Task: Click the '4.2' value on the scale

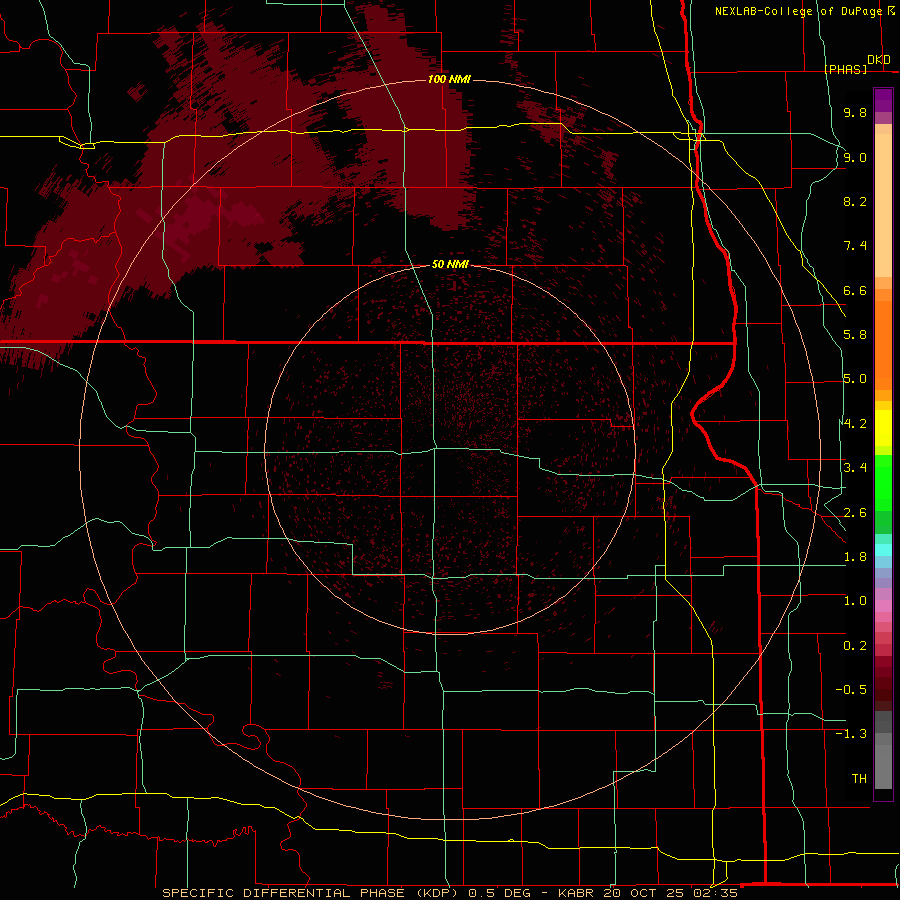Action: (855, 424)
